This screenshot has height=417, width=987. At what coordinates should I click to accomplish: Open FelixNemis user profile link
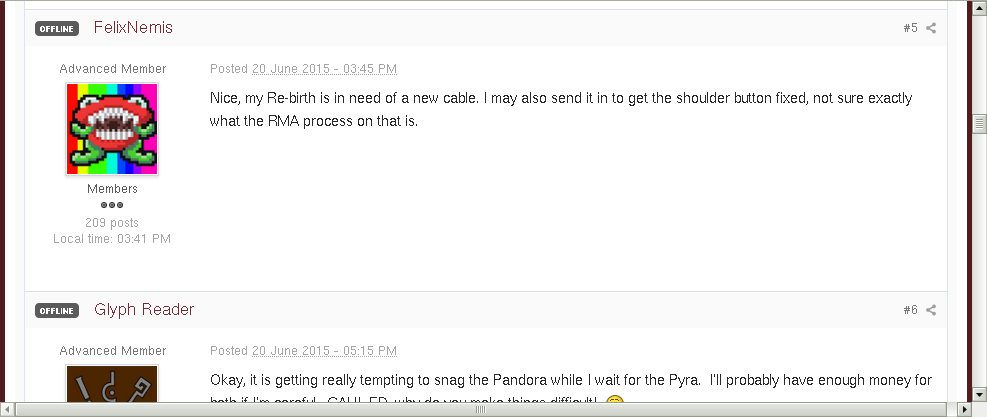pyautogui.click(x=133, y=28)
